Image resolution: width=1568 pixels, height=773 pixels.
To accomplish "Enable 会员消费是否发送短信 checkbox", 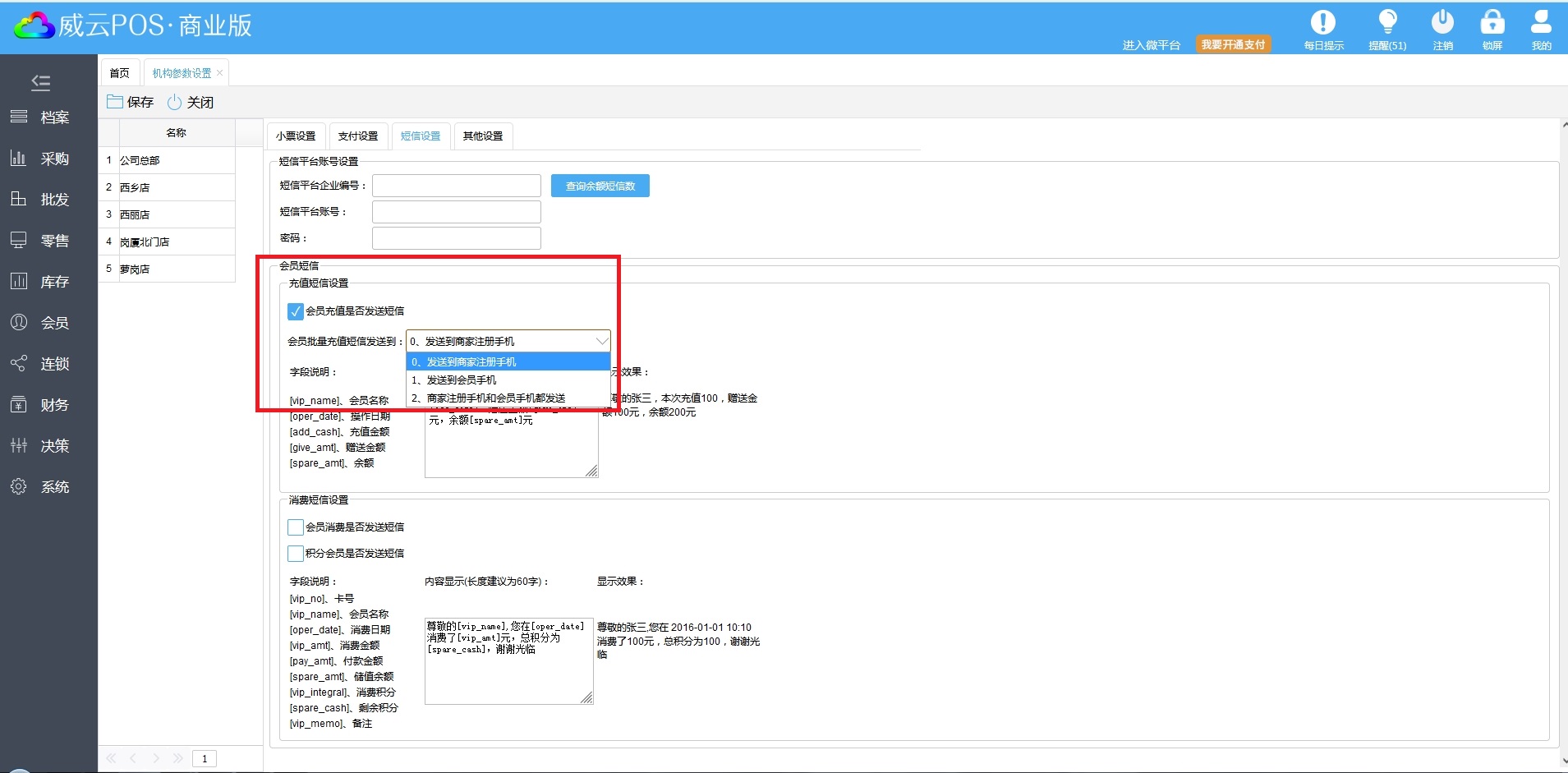I will pyautogui.click(x=296, y=527).
